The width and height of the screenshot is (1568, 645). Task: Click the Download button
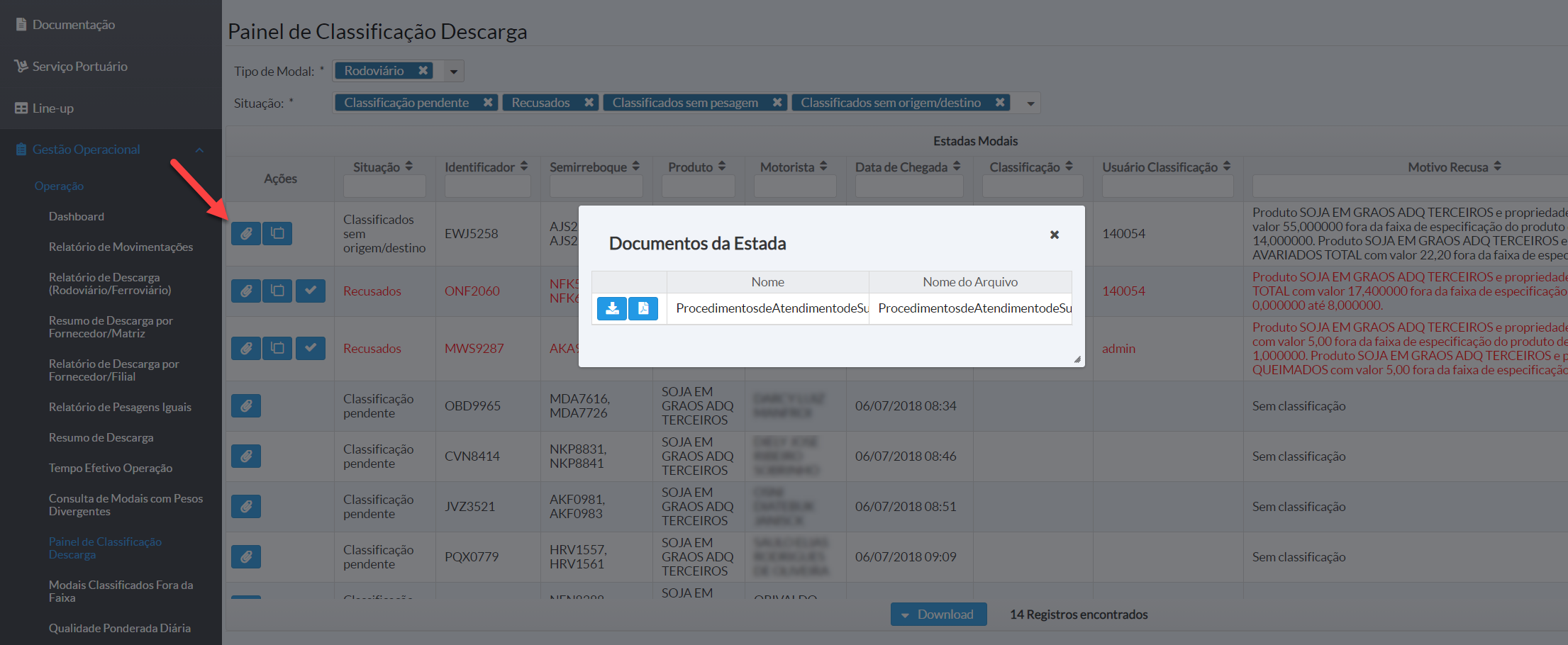pyautogui.click(x=938, y=615)
